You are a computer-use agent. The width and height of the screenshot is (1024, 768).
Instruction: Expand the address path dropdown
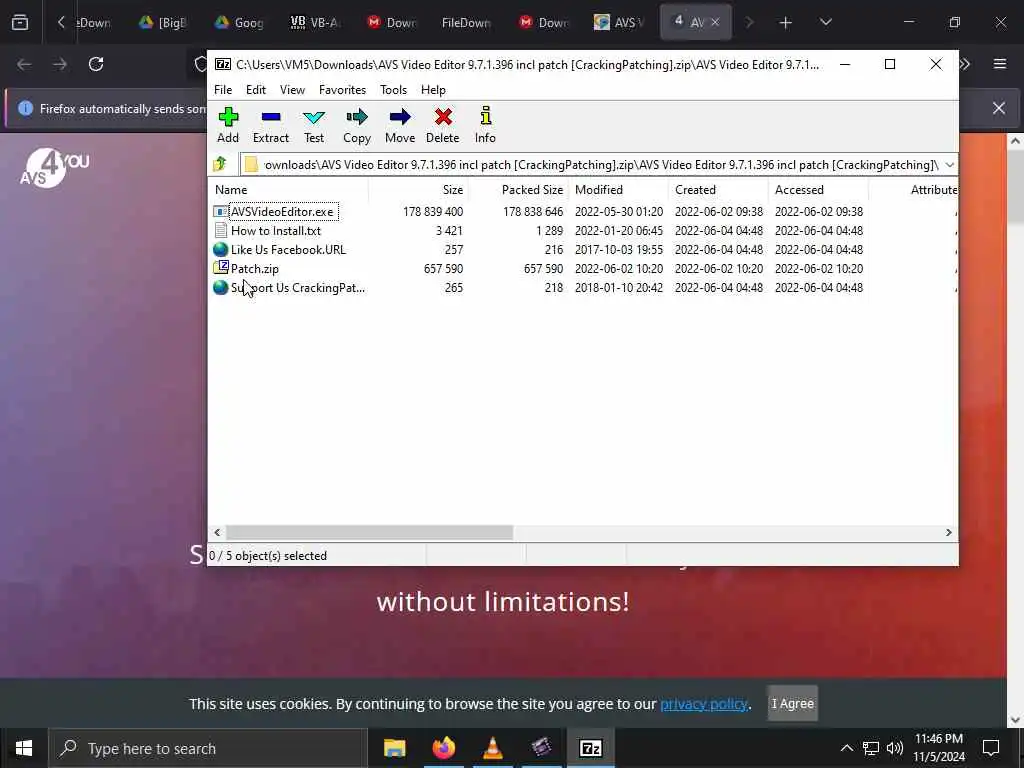tap(950, 165)
